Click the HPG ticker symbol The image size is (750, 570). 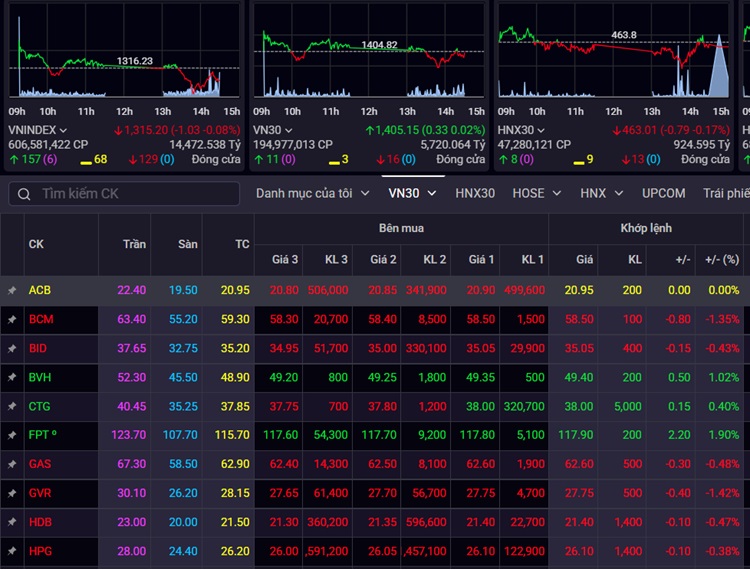coord(40,551)
